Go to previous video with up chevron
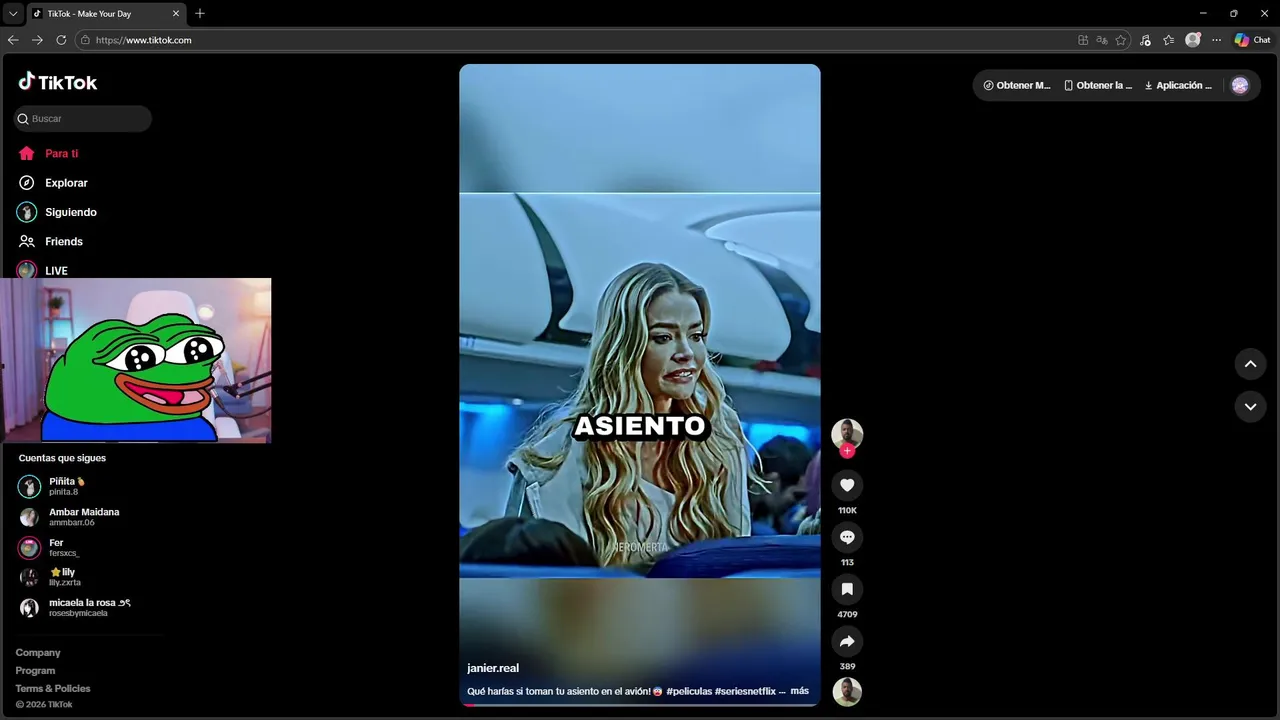Image resolution: width=1280 pixels, height=720 pixels. [1250, 364]
